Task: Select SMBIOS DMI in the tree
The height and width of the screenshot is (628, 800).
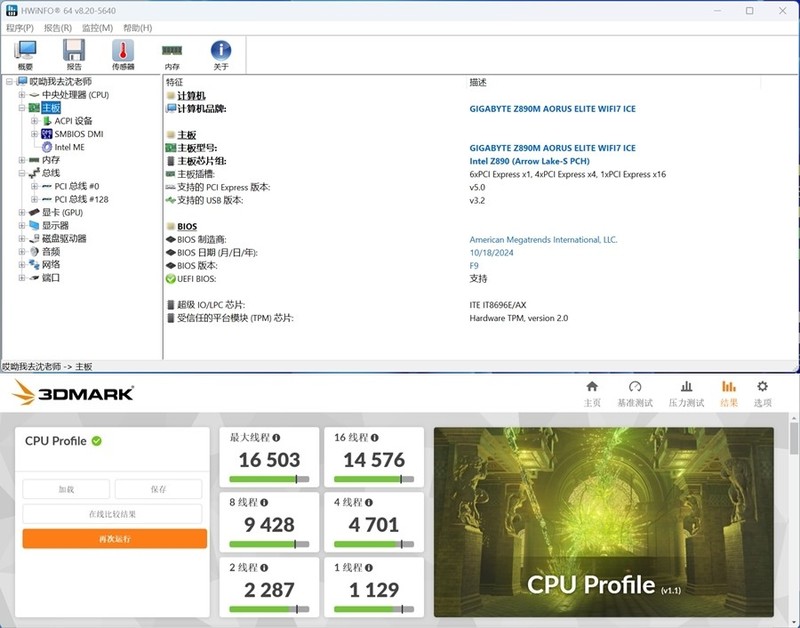Action: click(x=78, y=134)
